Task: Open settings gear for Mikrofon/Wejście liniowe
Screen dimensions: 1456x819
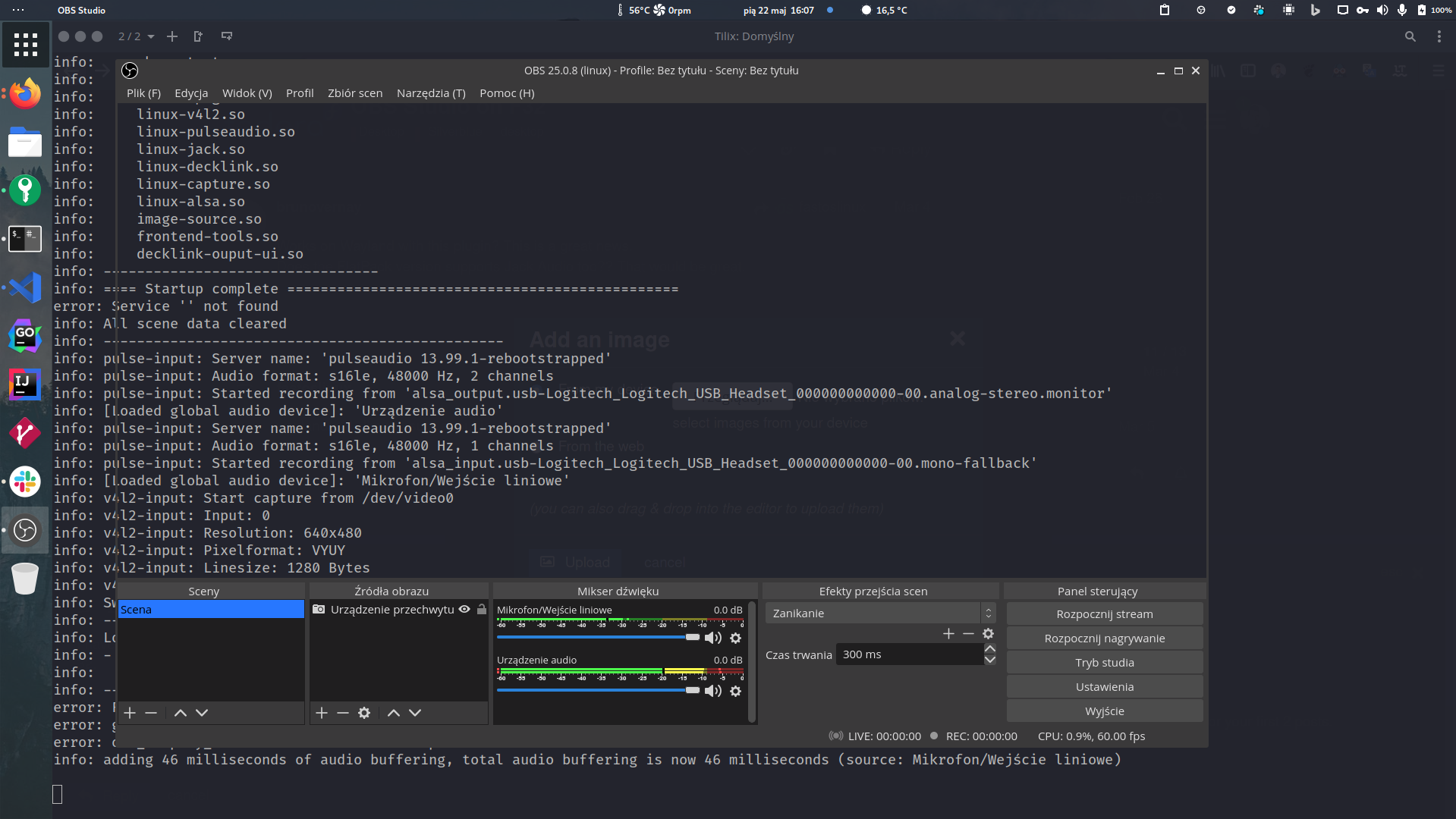Action: (735, 639)
